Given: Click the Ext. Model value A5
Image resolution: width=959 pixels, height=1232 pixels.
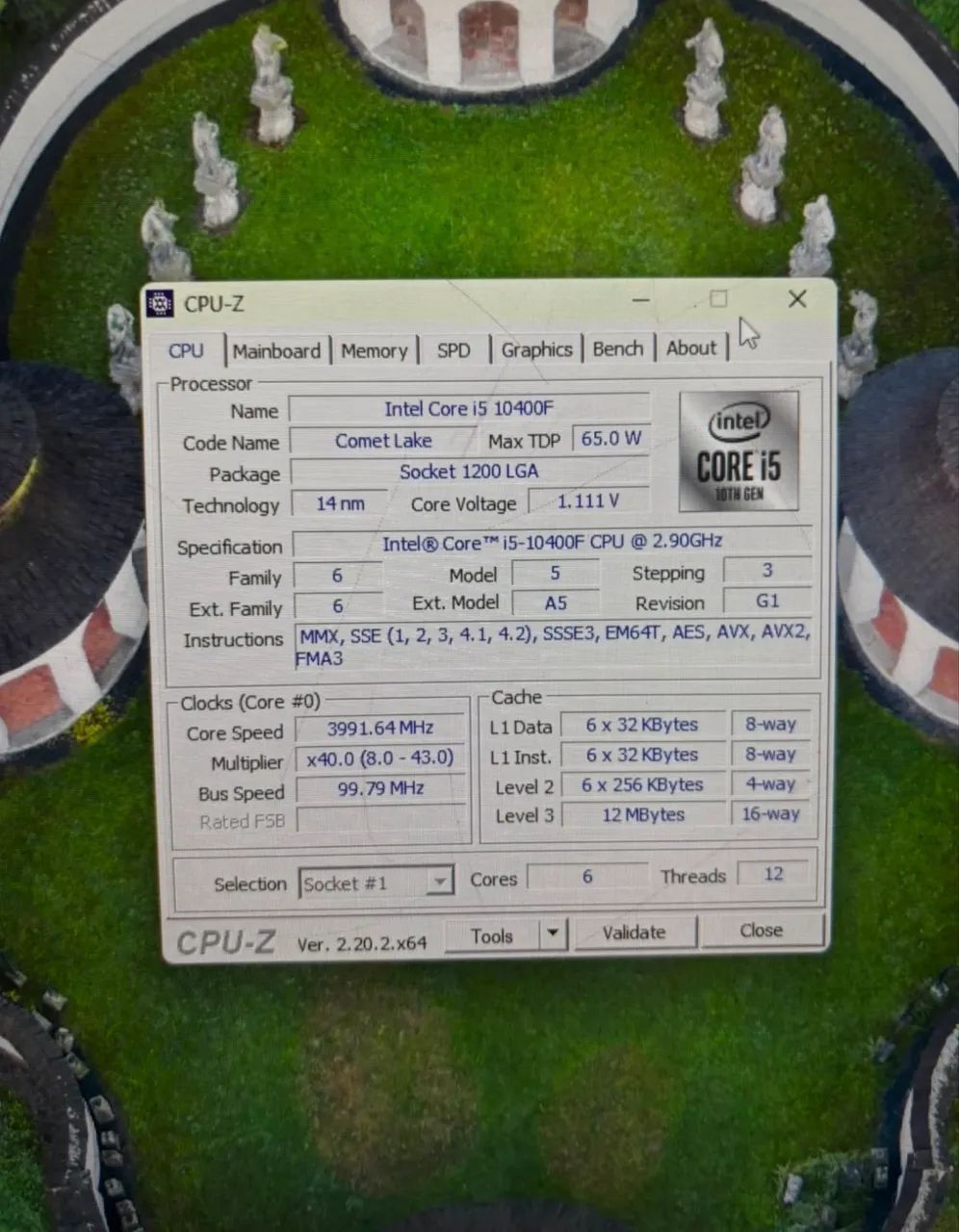Looking at the screenshot, I should pyautogui.click(x=556, y=603).
